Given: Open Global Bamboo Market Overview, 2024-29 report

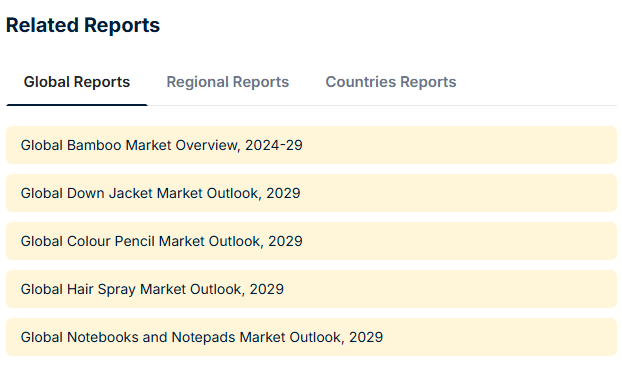Looking at the screenshot, I should click(x=311, y=145).
